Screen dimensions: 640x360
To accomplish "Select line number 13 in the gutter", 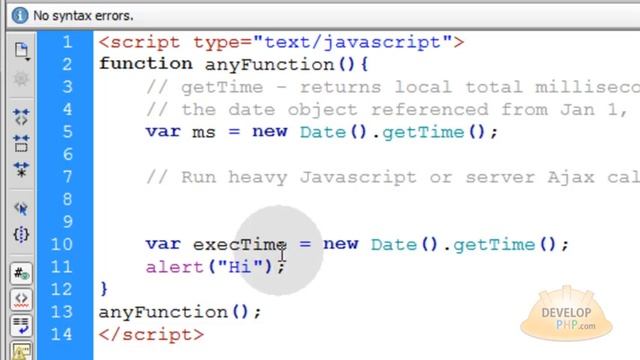I will coord(62,312).
